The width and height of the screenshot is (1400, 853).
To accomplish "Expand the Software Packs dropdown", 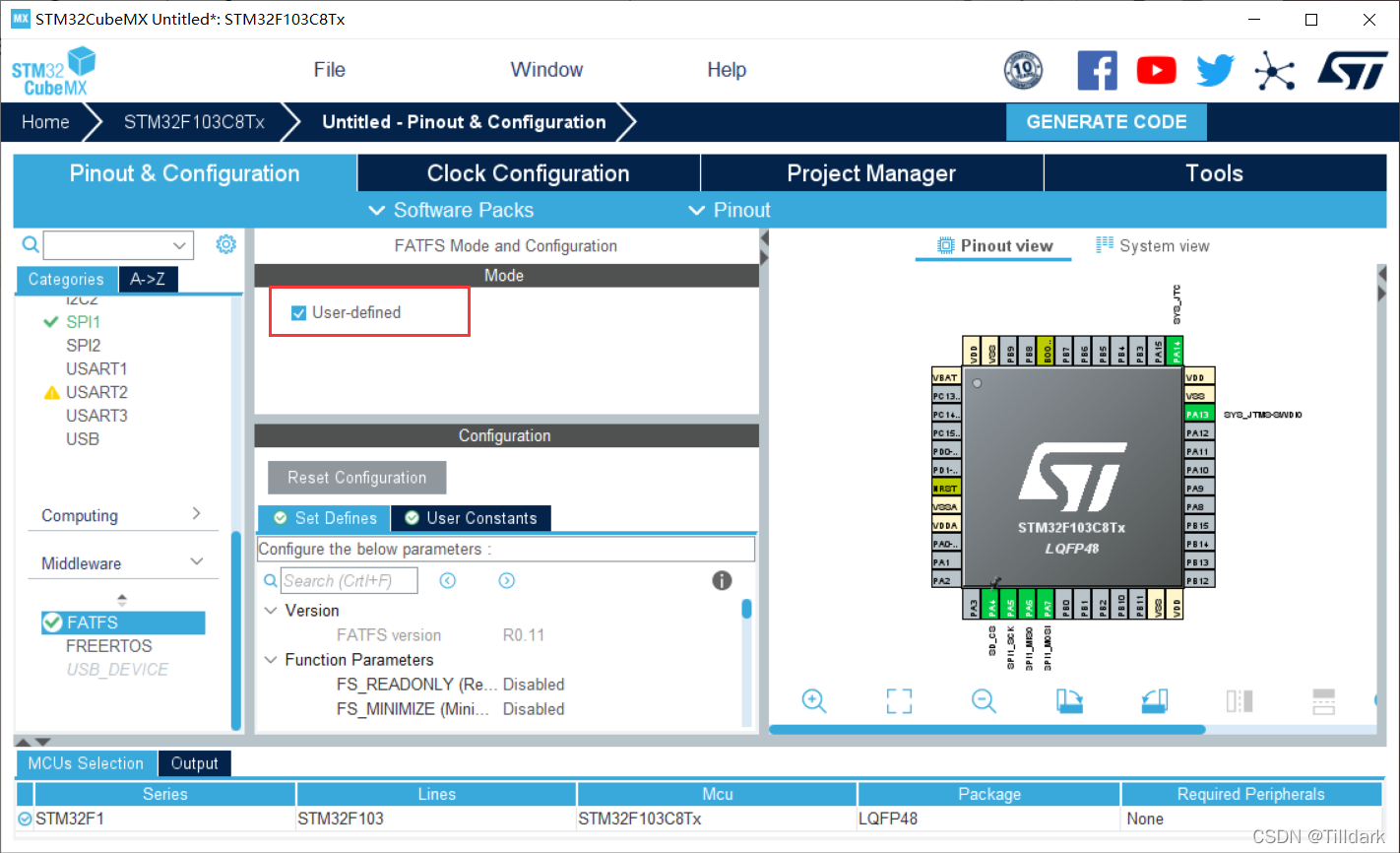I will (x=451, y=210).
